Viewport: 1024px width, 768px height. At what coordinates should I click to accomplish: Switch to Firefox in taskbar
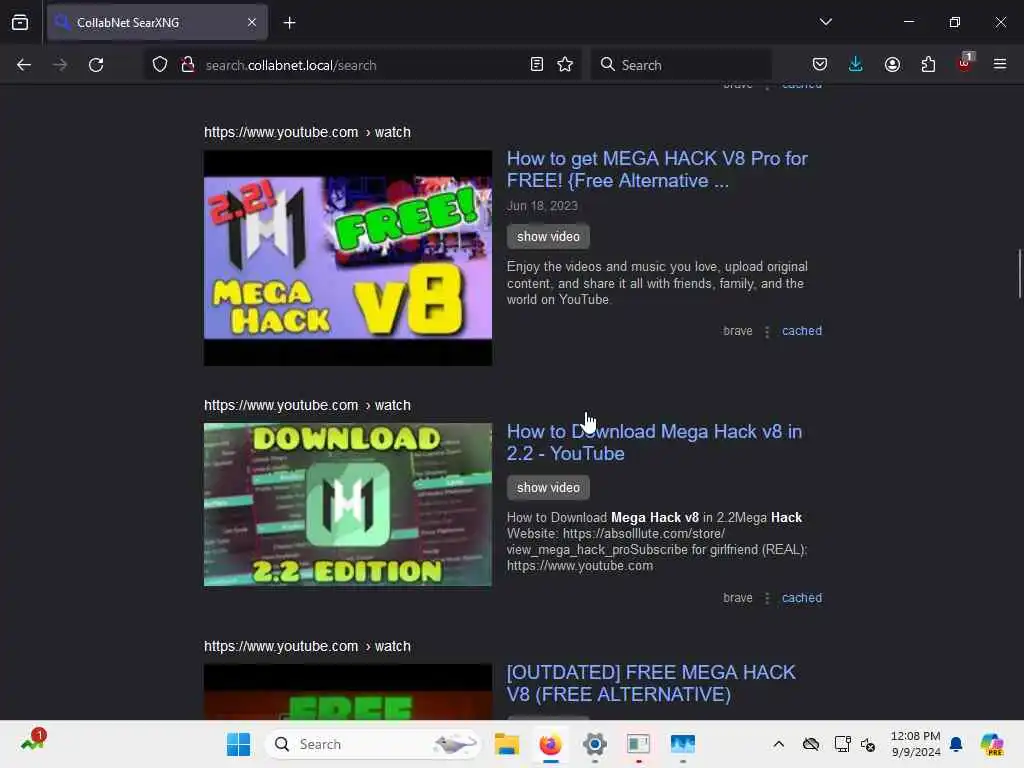551,744
